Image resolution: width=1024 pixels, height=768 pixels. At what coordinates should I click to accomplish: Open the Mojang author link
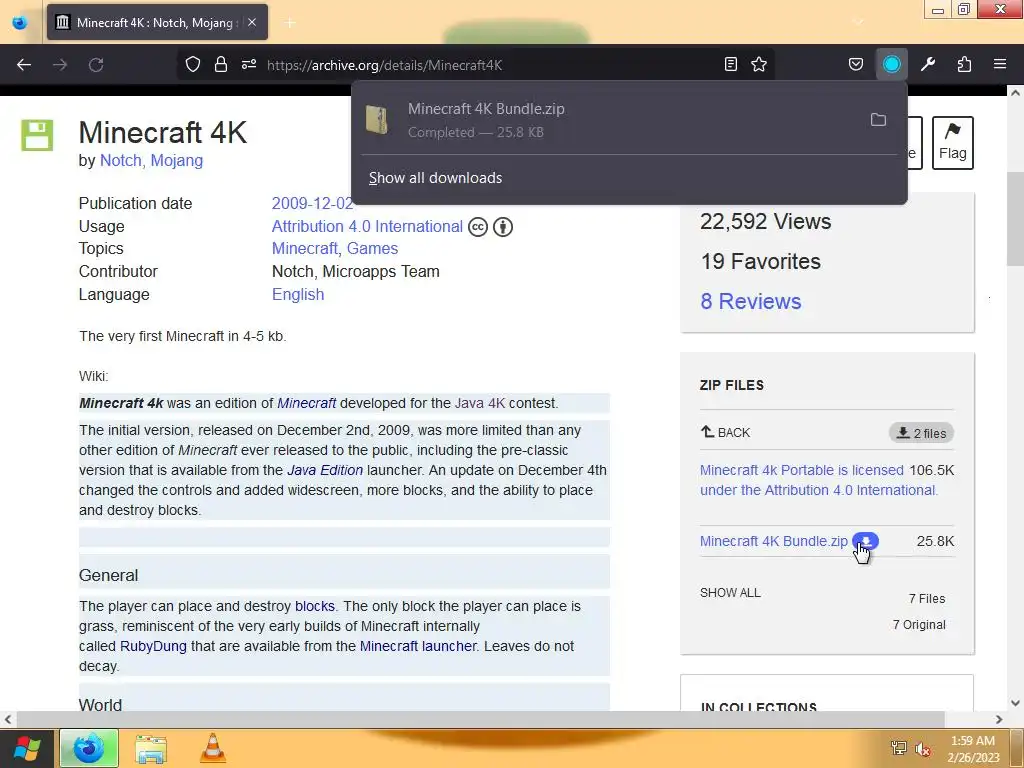point(176,161)
